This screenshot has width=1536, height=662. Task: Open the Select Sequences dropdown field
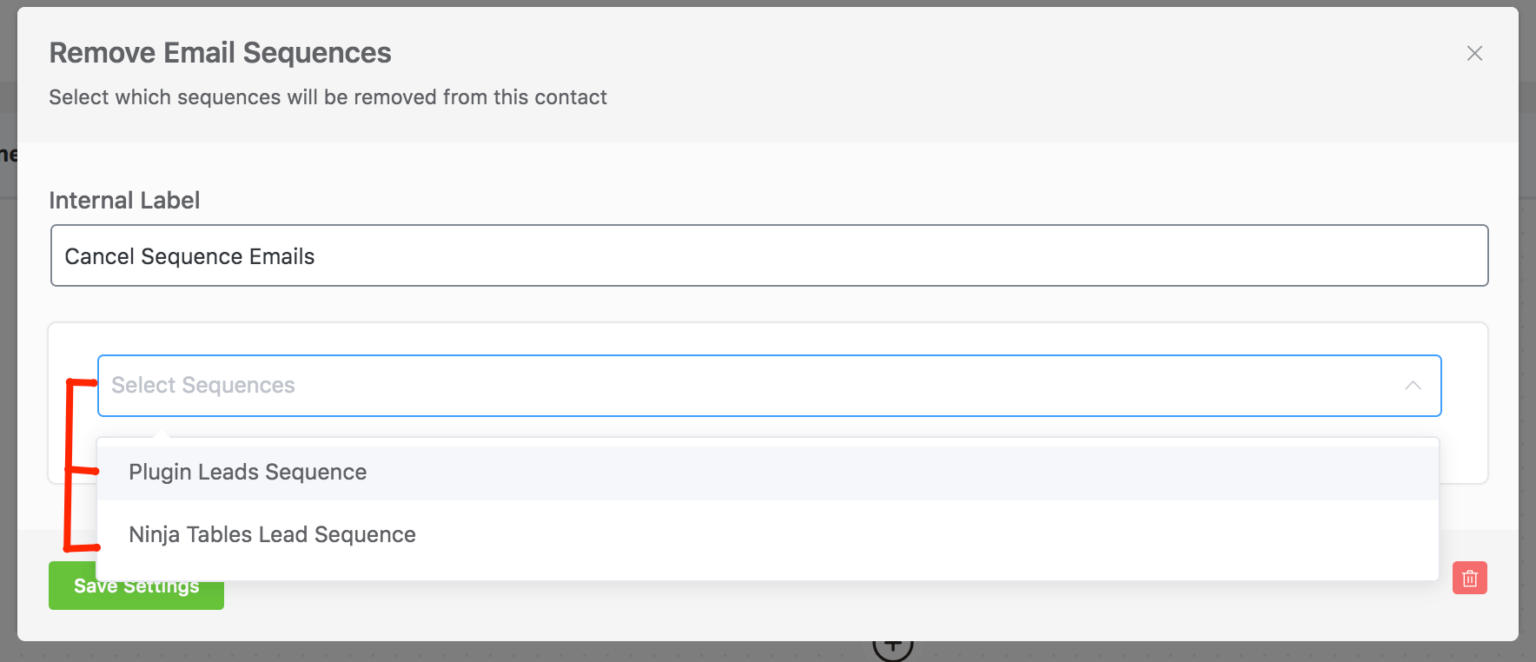pos(769,385)
